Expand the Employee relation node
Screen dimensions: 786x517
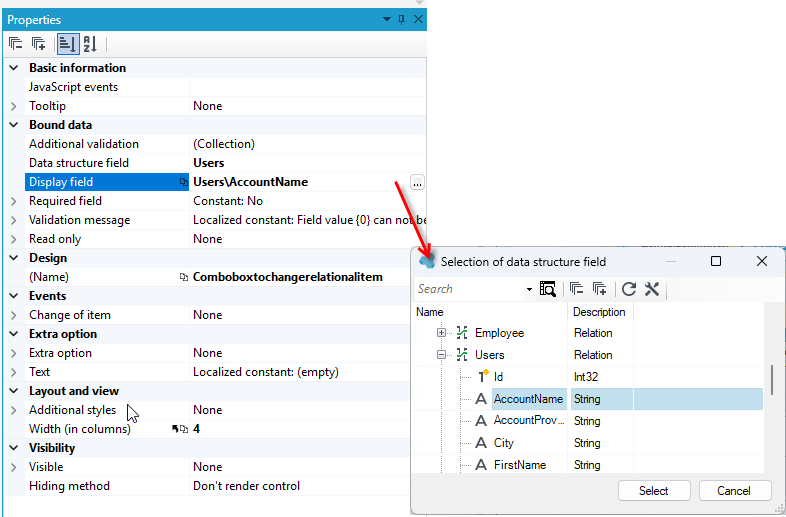(441, 333)
